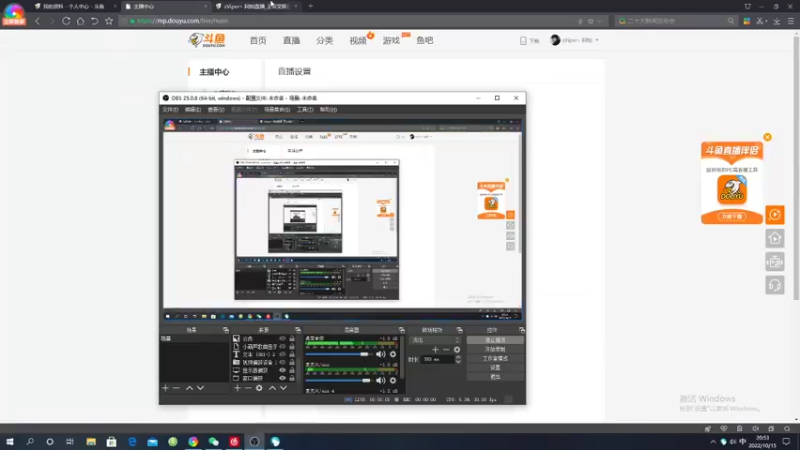Add a new scene with the plus icon in Scenes panel
The height and width of the screenshot is (450, 800).
165,388
